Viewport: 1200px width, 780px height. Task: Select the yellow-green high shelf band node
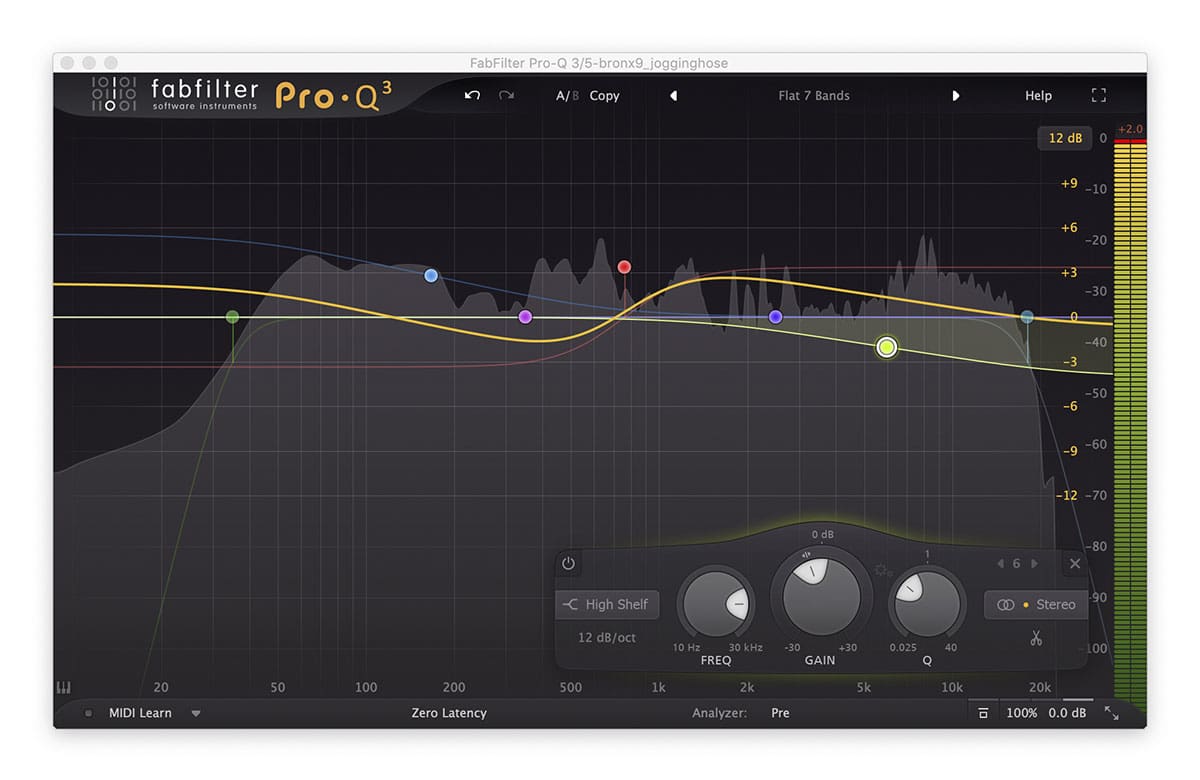pos(886,348)
